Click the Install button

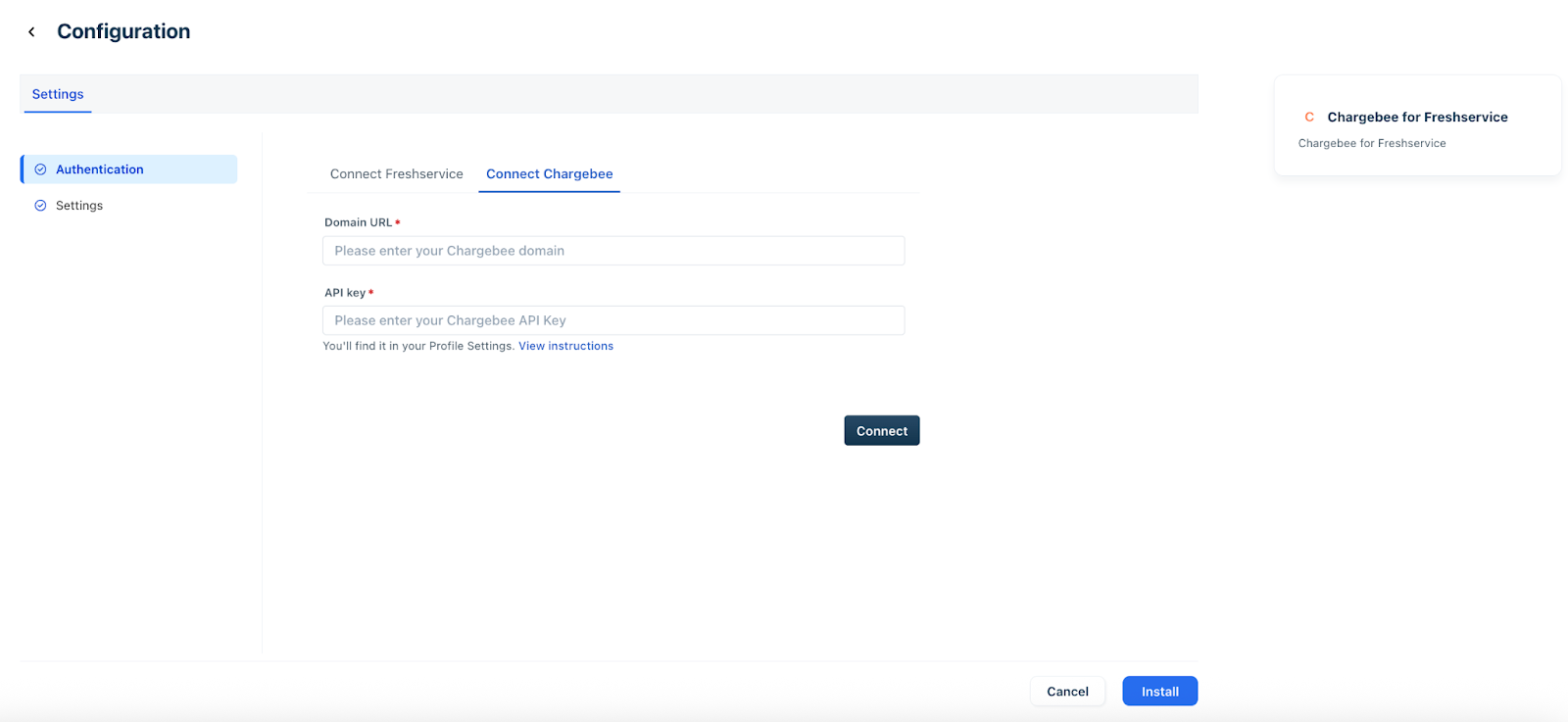[1160, 692]
